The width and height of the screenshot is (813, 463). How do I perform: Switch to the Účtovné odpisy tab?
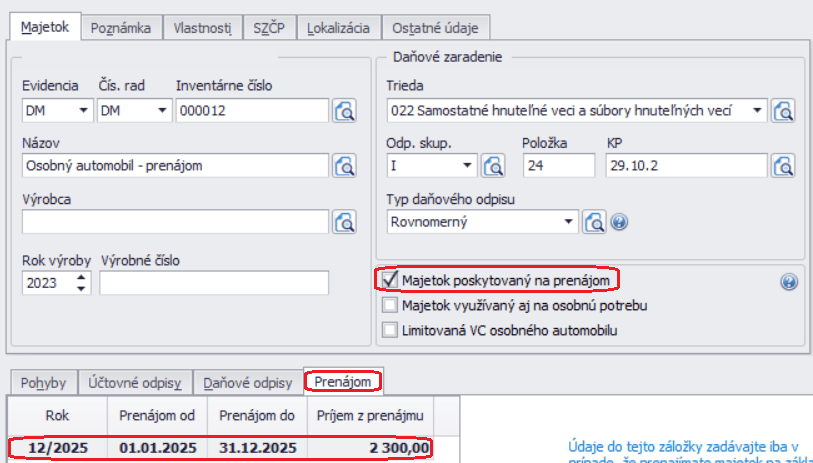(134, 382)
